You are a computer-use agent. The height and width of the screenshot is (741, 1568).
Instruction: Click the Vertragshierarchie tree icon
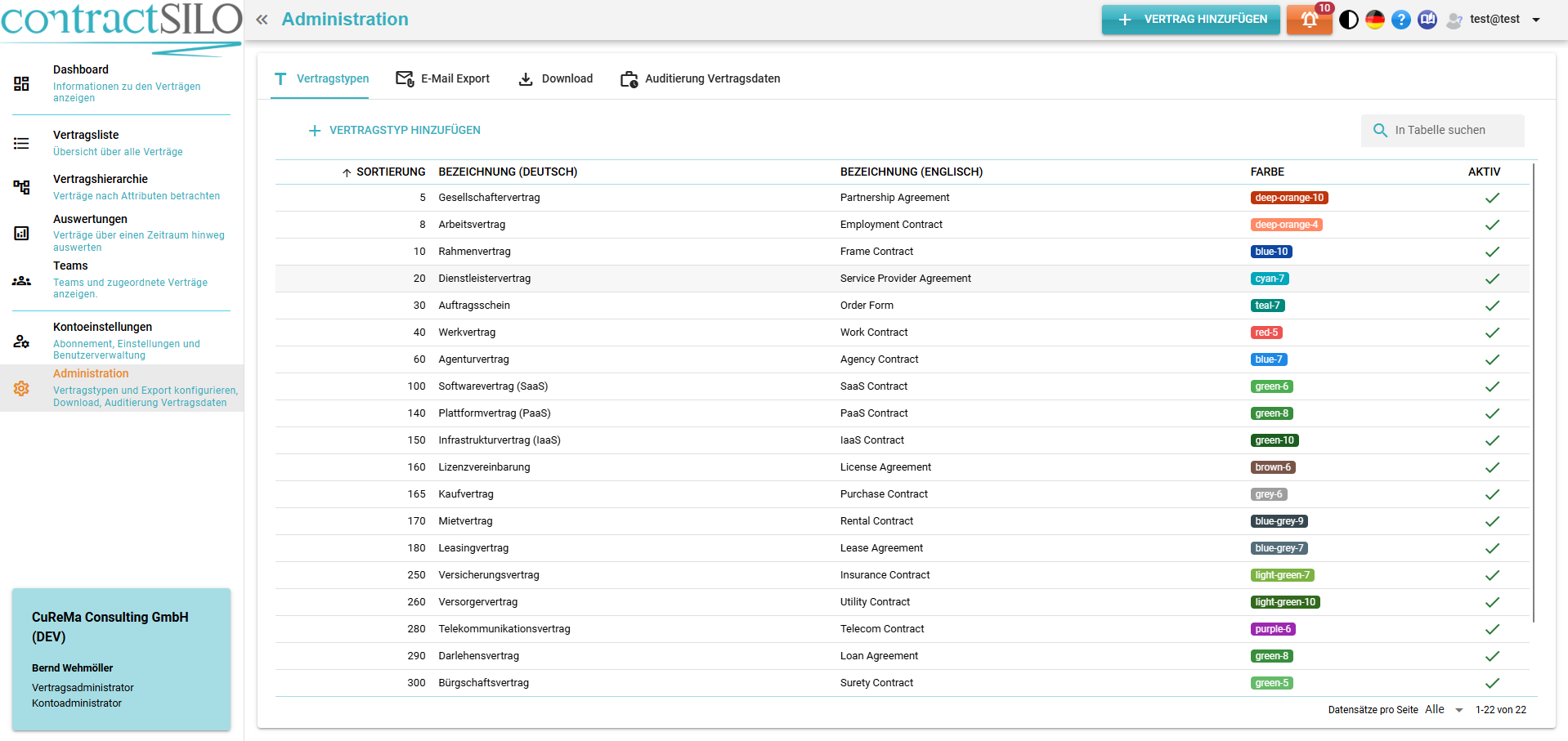click(21, 187)
